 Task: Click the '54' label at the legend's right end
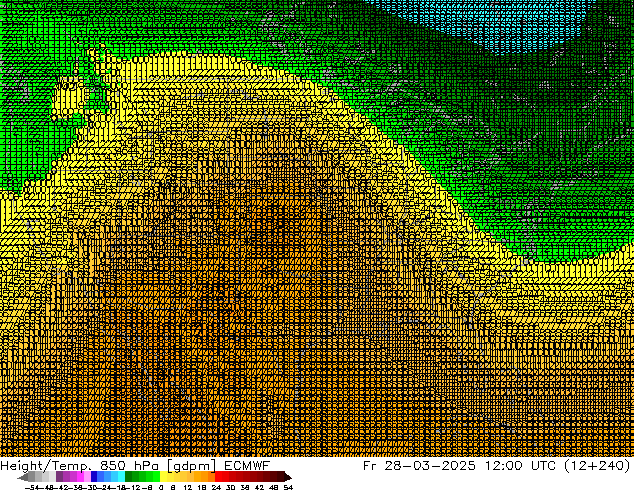click(288, 487)
